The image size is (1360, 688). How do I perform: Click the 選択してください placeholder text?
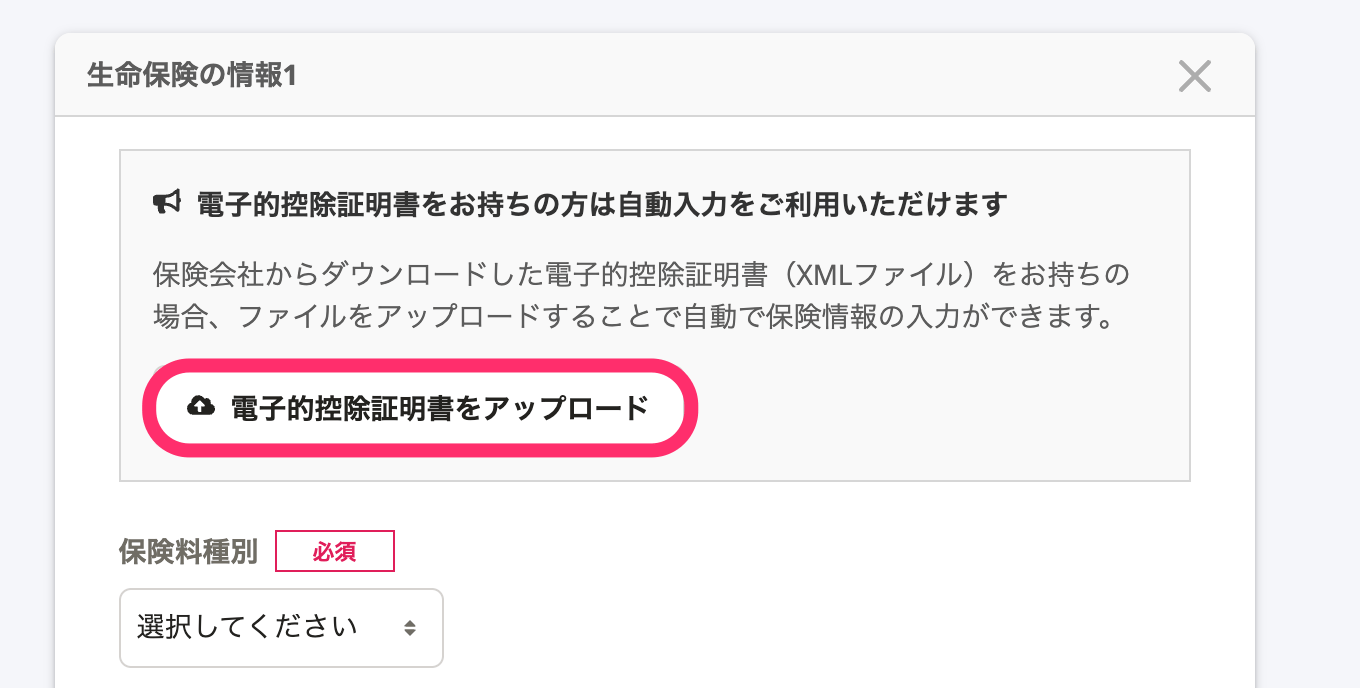[247, 628]
